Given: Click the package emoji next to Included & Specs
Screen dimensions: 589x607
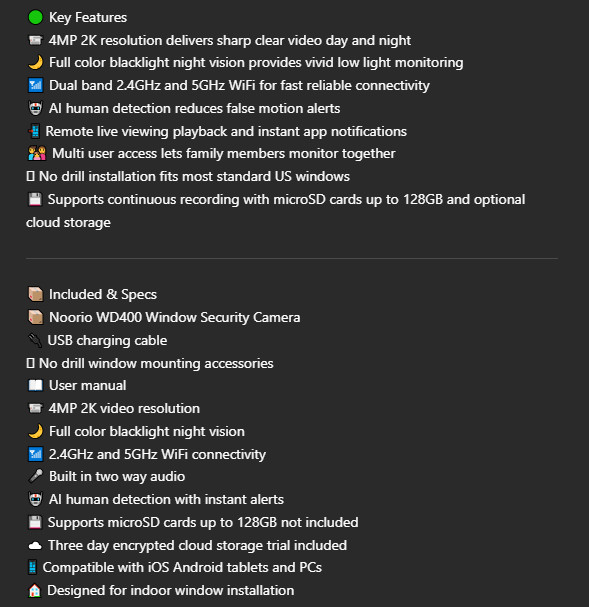Looking at the screenshot, I should click(x=35, y=295).
